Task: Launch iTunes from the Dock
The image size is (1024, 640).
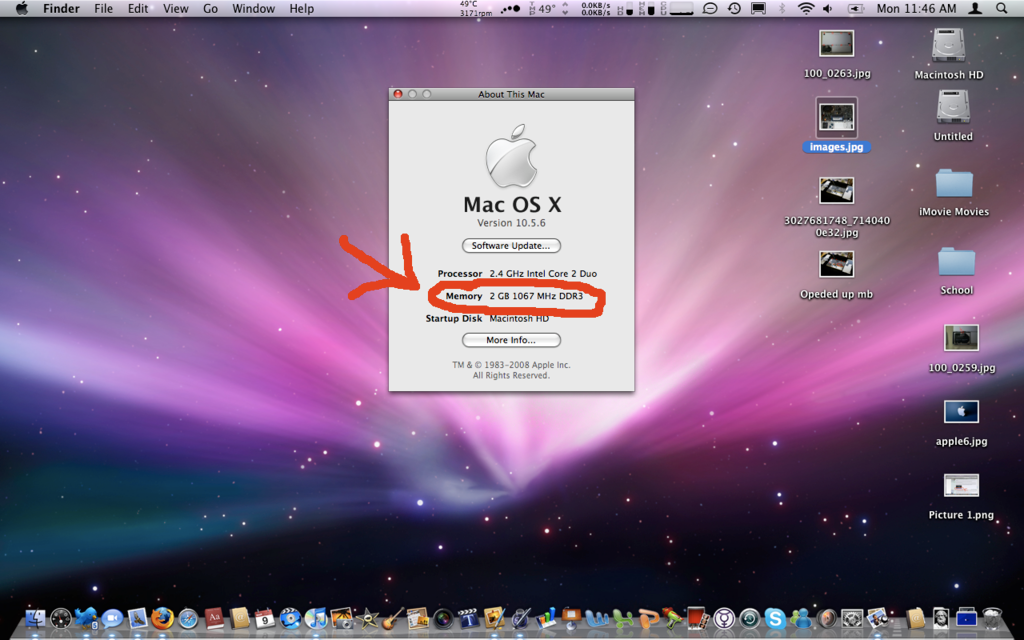Action: tap(315, 618)
